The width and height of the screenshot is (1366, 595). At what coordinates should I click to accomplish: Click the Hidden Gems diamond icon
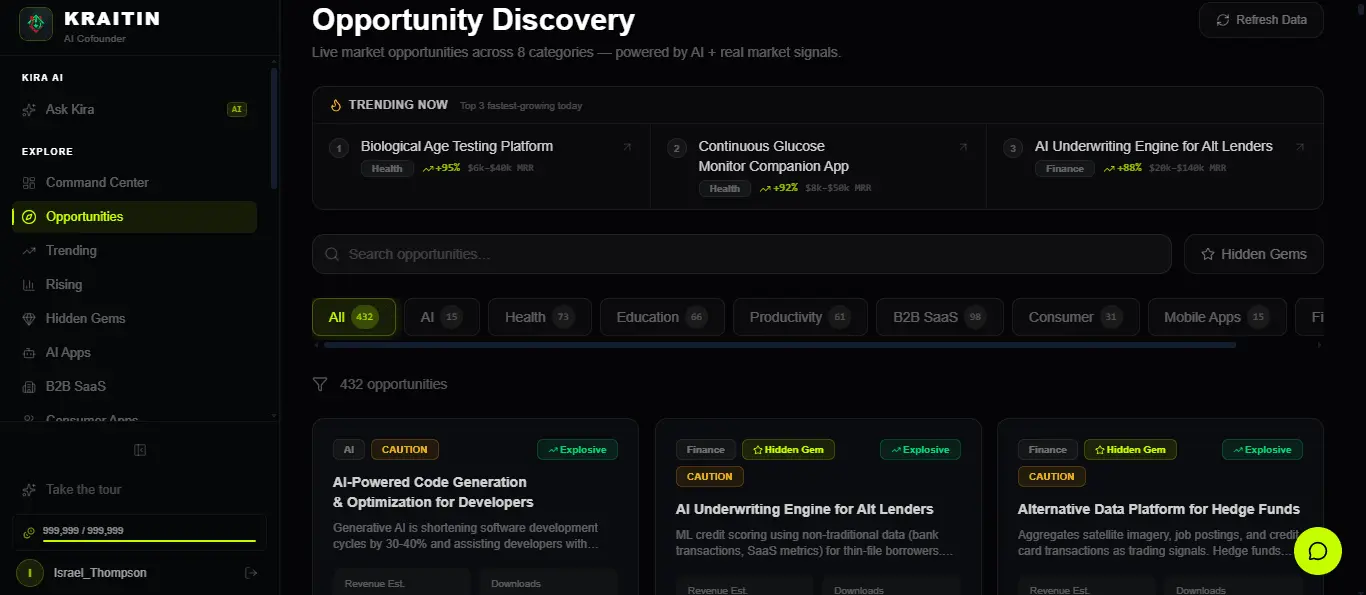coord(28,319)
